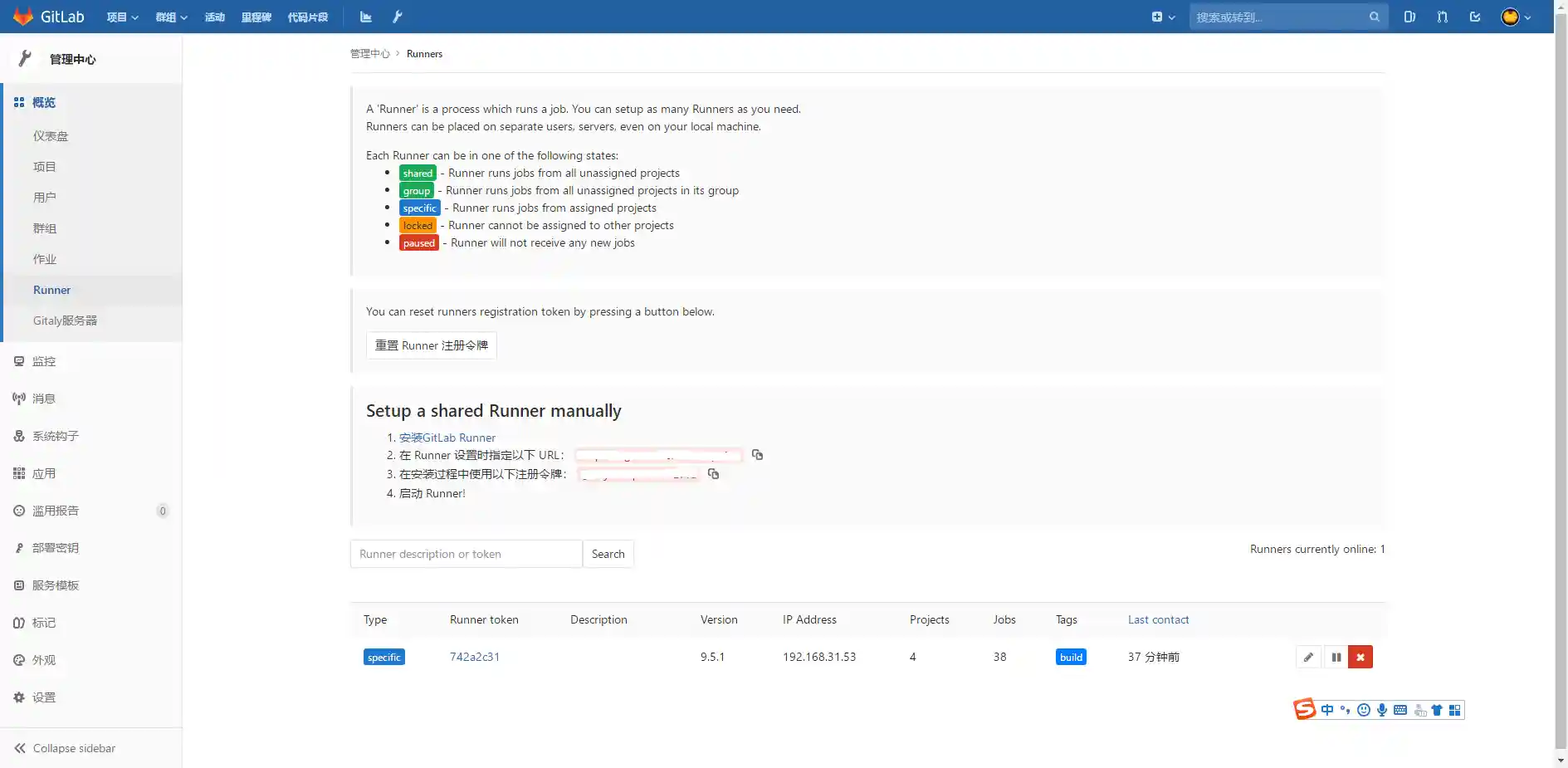Screen dimensions: 1568x768
Task: Open 系统钩子 in the sidebar
Action: tap(55, 436)
